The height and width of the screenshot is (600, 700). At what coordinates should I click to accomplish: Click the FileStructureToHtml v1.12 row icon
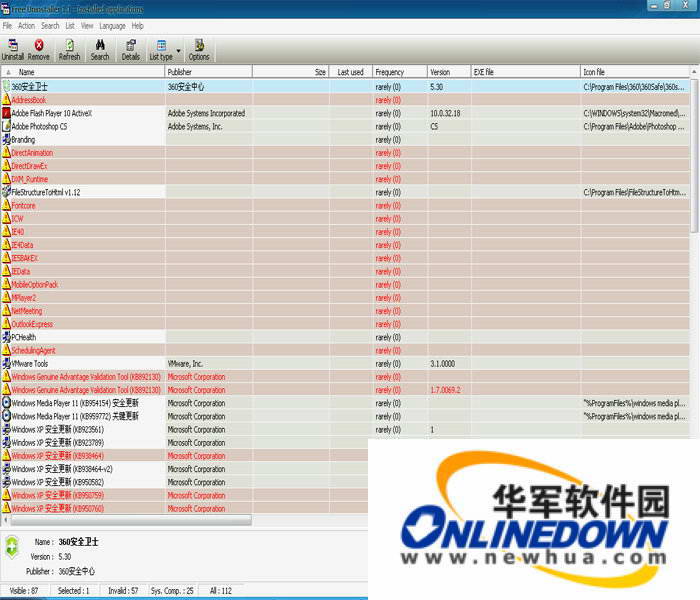[x=6, y=192]
